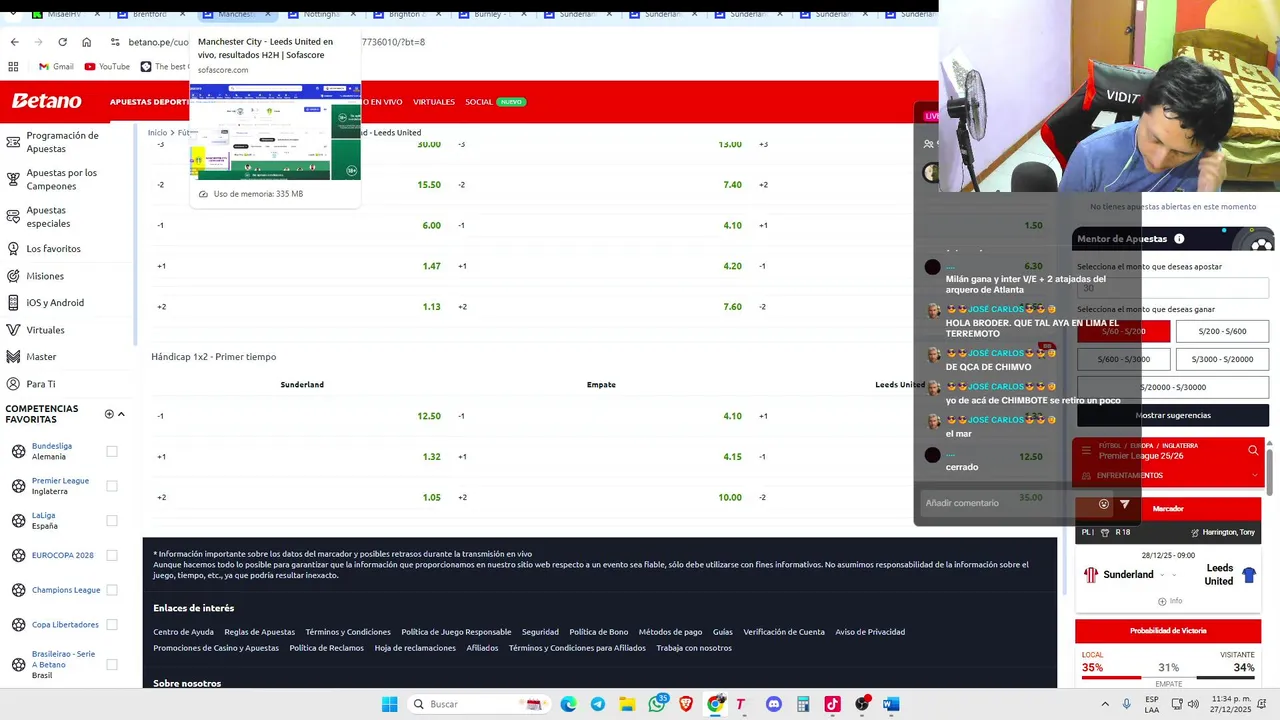Collapse the Competencias Favoritas section
1280x720 pixels.
click(121, 414)
